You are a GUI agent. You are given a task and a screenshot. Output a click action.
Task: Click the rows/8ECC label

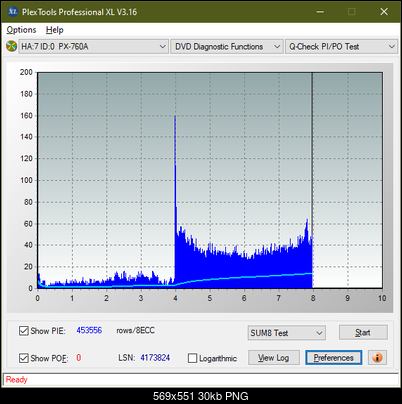[x=135, y=330]
